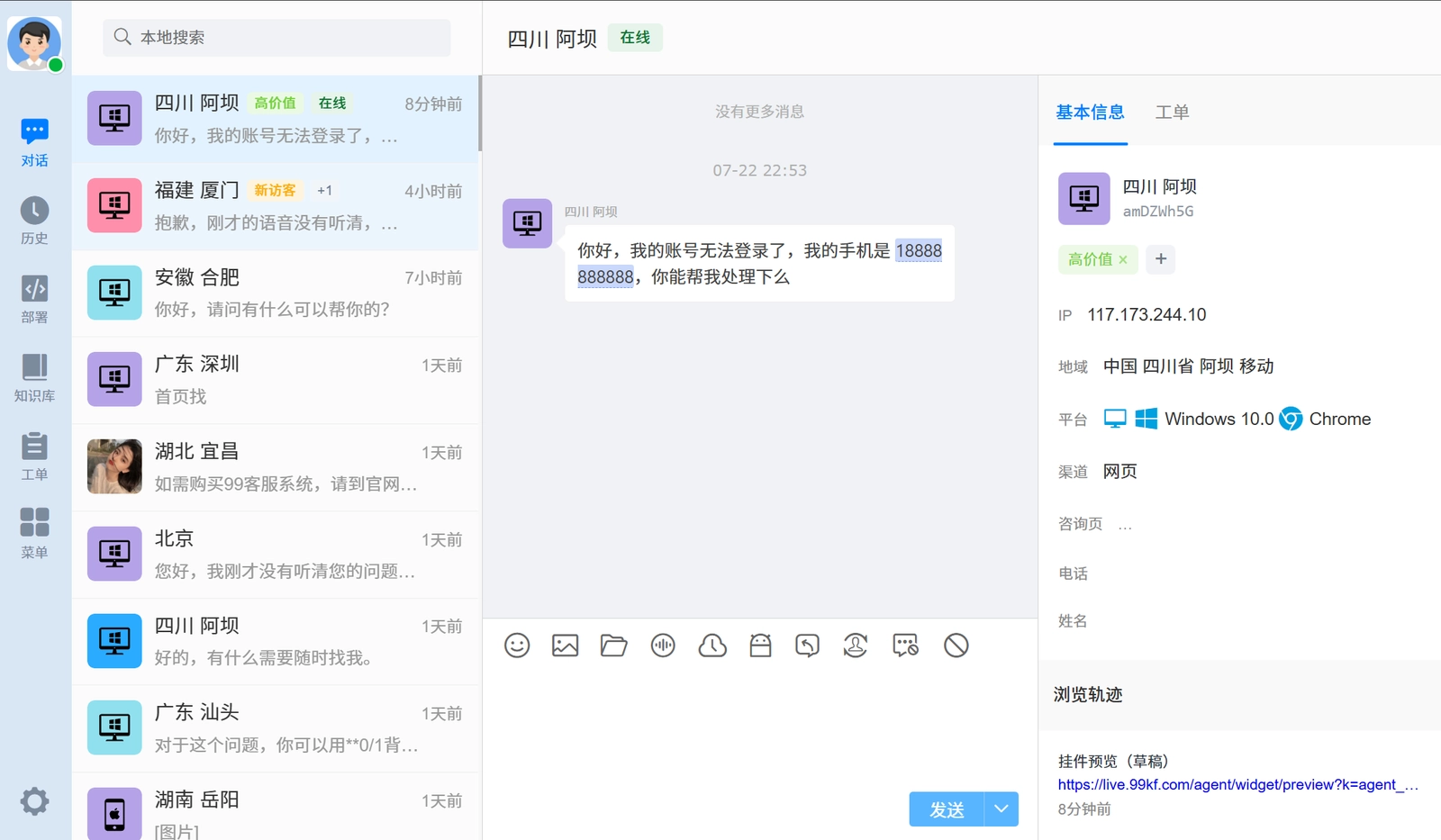Click the IP address 117.173.244.10

[x=1146, y=314]
